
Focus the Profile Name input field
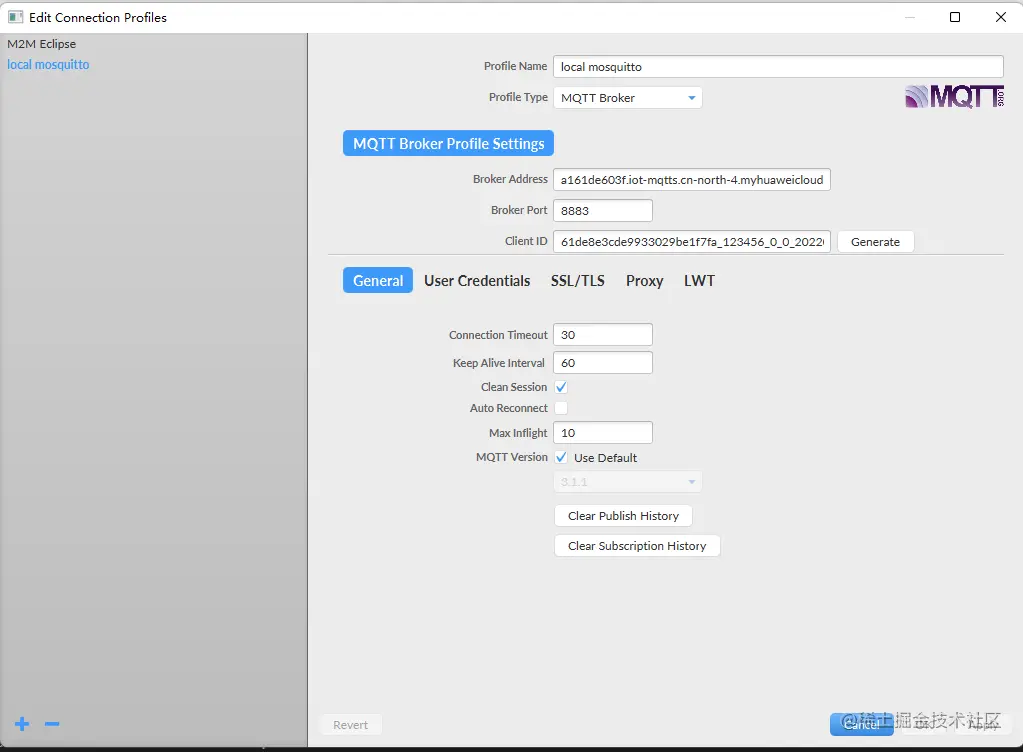click(778, 67)
